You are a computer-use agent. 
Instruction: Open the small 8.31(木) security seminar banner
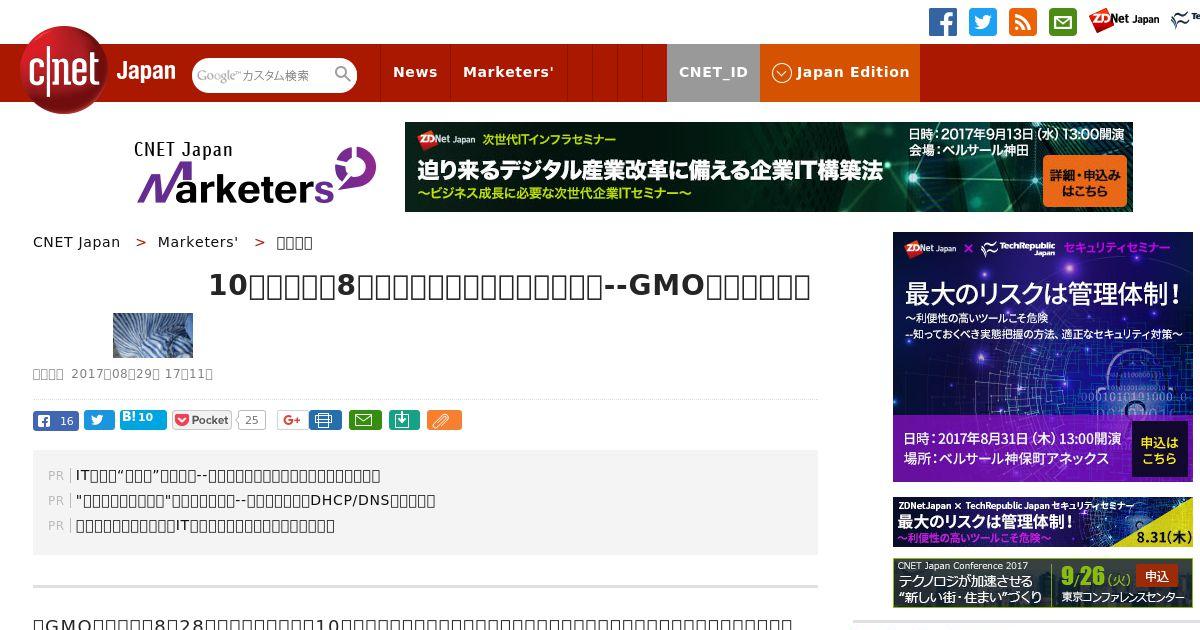pos(1043,522)
